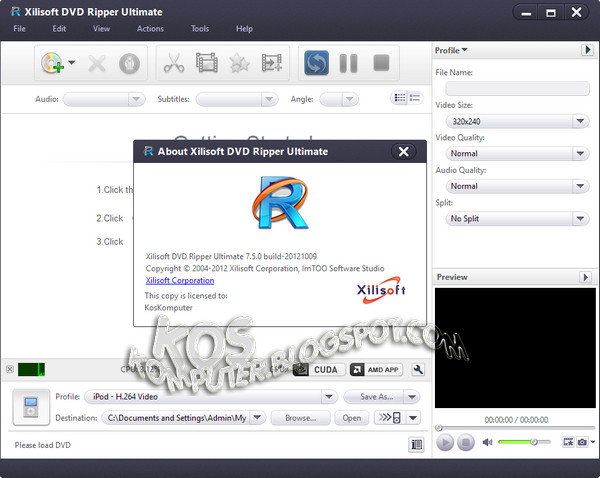Click the preview seek bar
Viewport: 600px width, 478px height.
516,427
